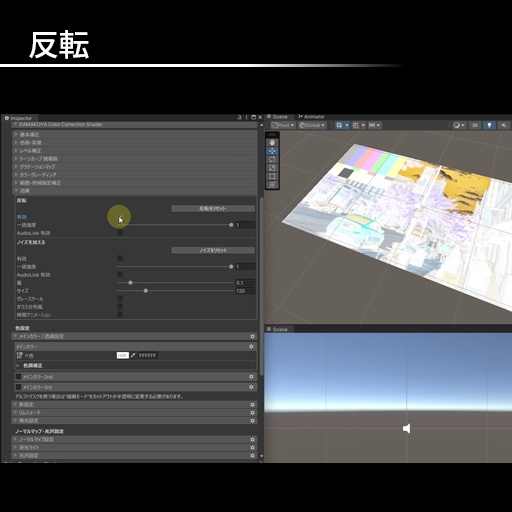The height and width of the screenshot is (512, 512).
Task: Open gear menu for リムシェード
Action: click(x=252, y=413)
